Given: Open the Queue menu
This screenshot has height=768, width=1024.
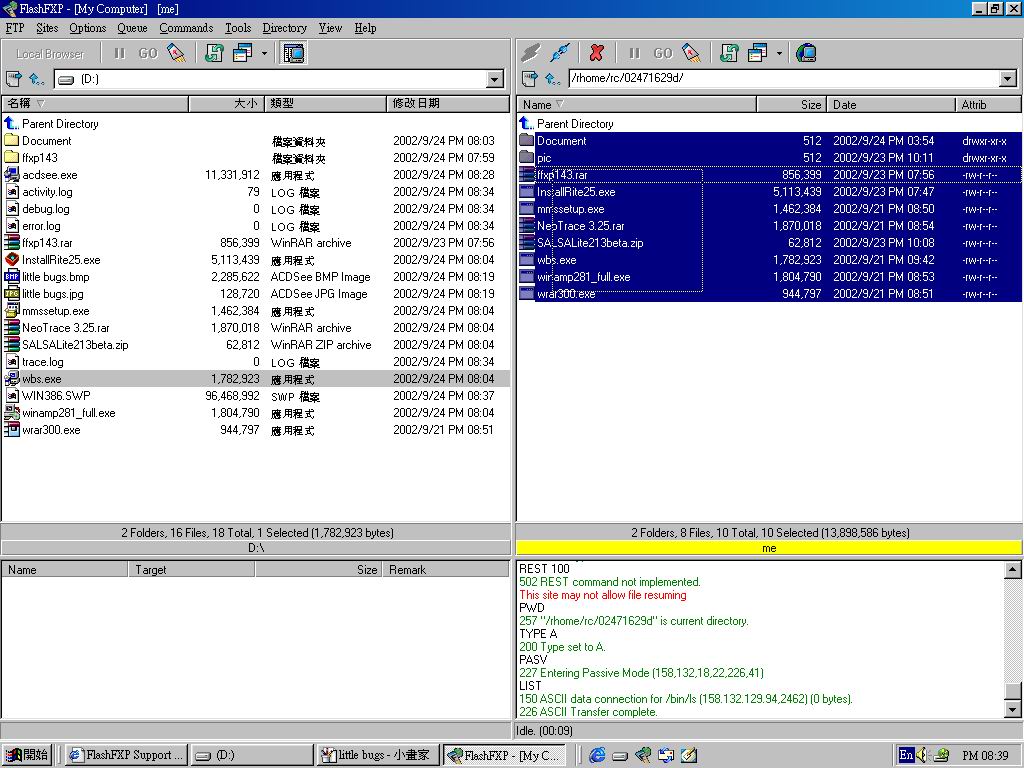Looking at the screenshot, I should tap(132, 28).
